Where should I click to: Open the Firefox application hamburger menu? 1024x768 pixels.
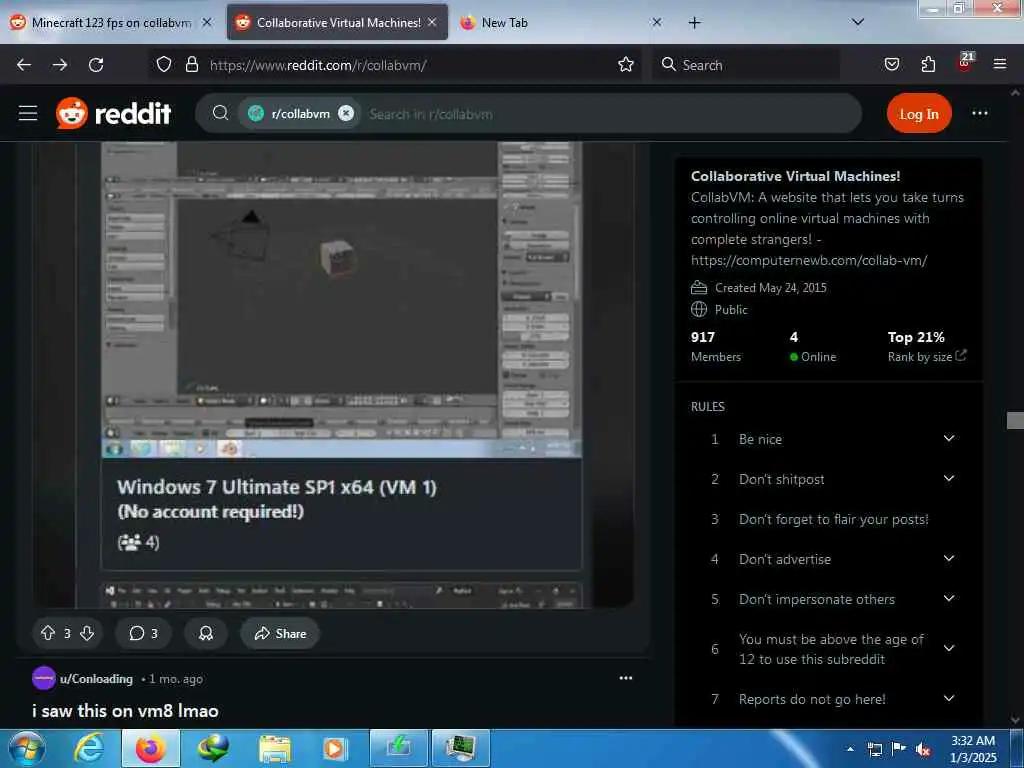tap(1000, 65)
